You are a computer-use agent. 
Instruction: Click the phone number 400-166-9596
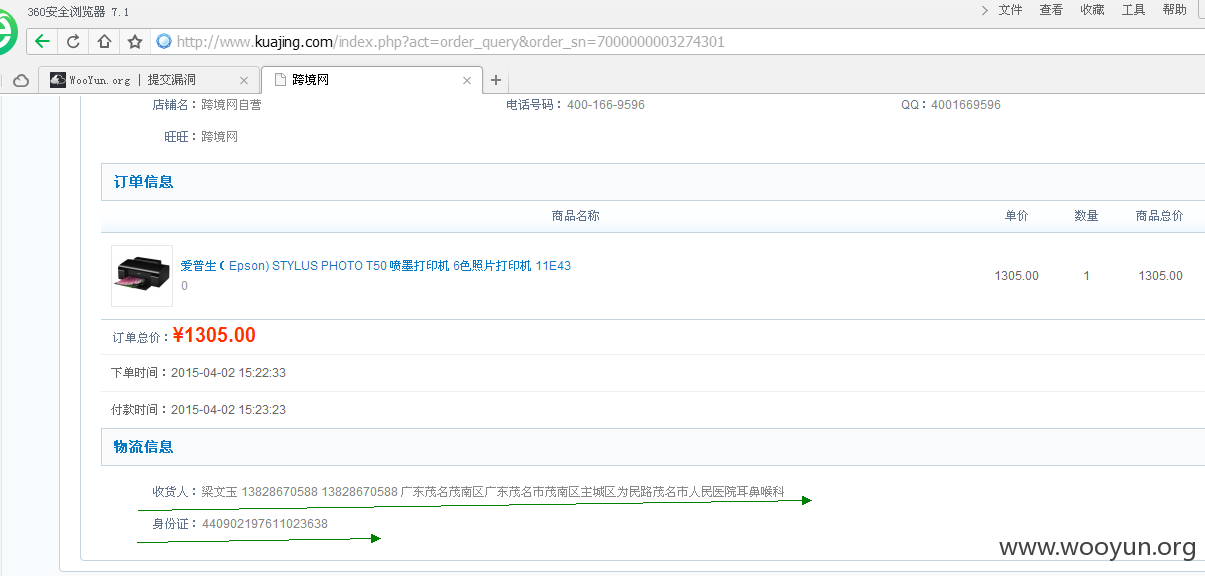[x=606, y=105]
